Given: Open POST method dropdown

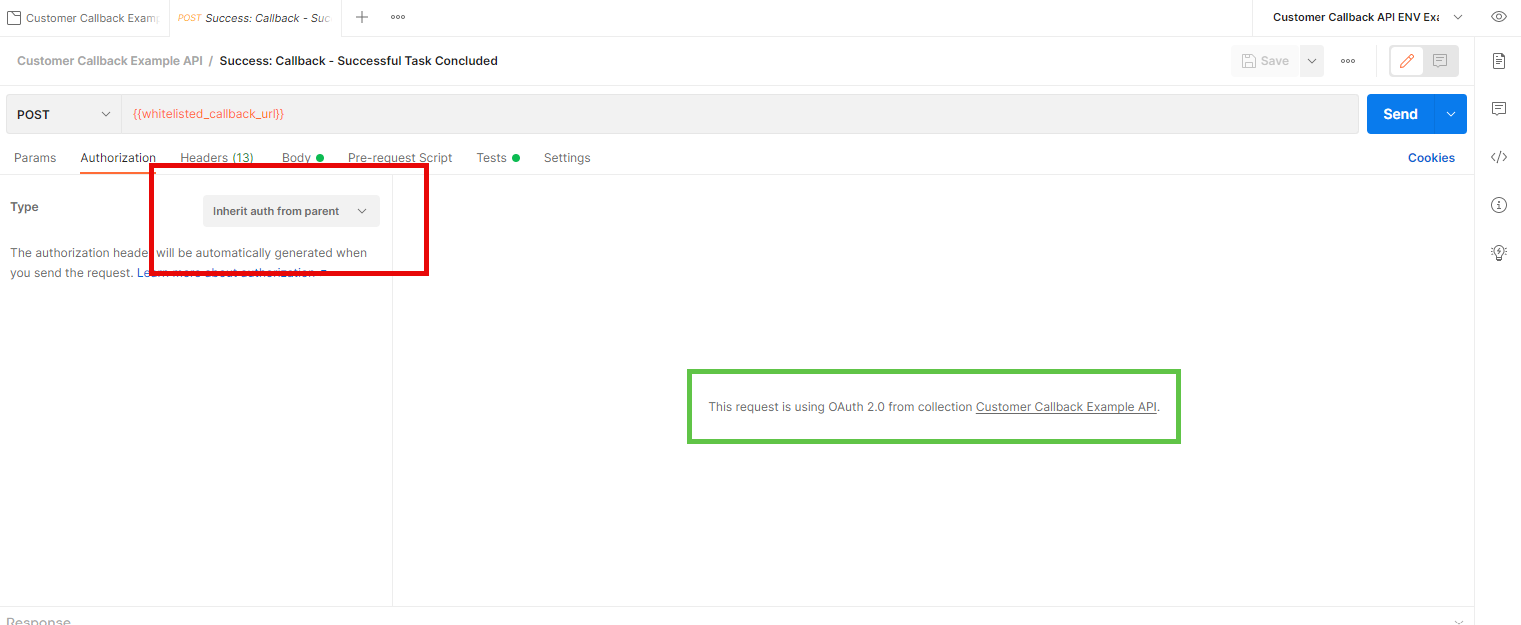Looking at the screenshot, I should 64,114.
